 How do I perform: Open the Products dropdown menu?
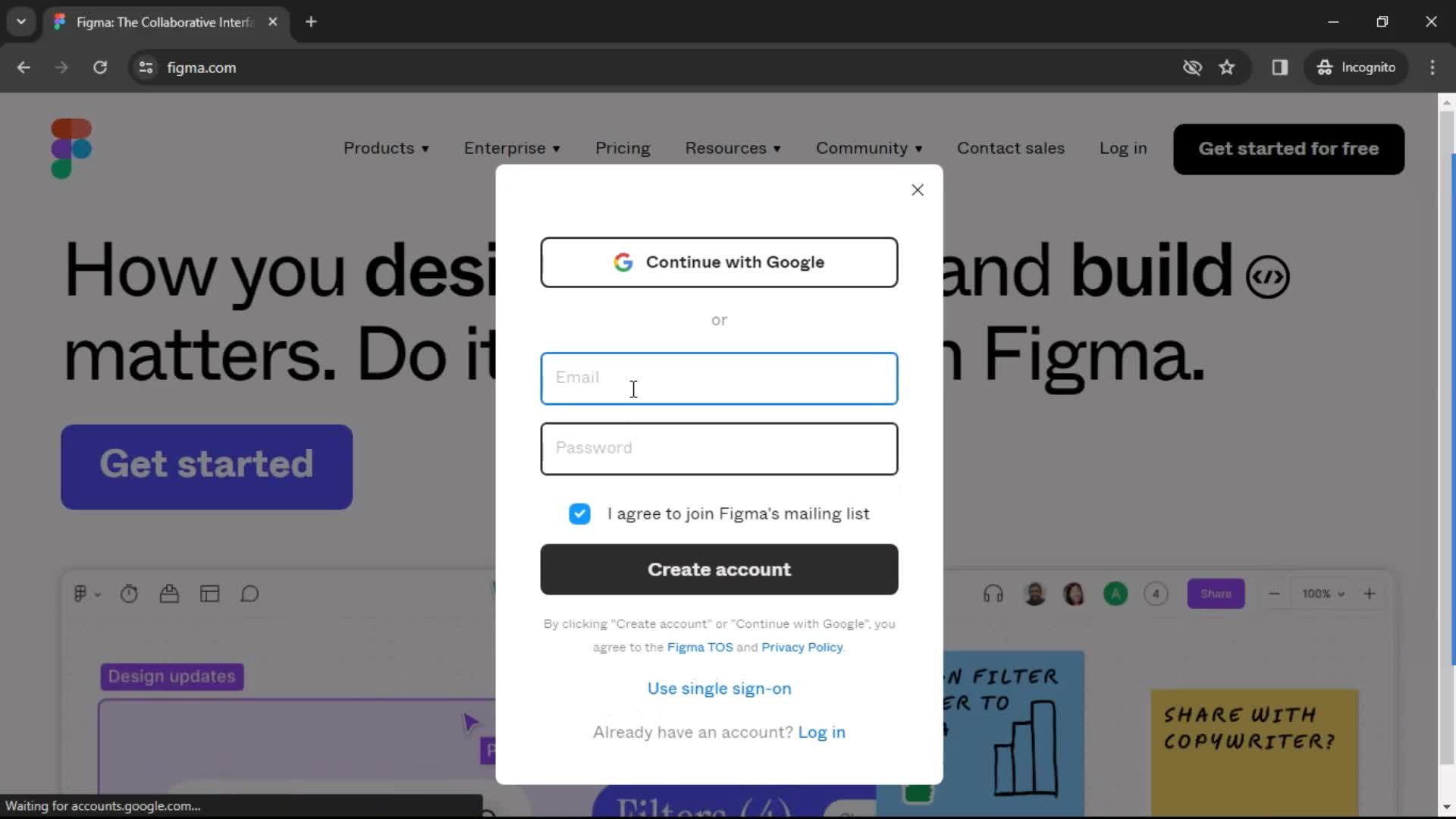(387, 149)
